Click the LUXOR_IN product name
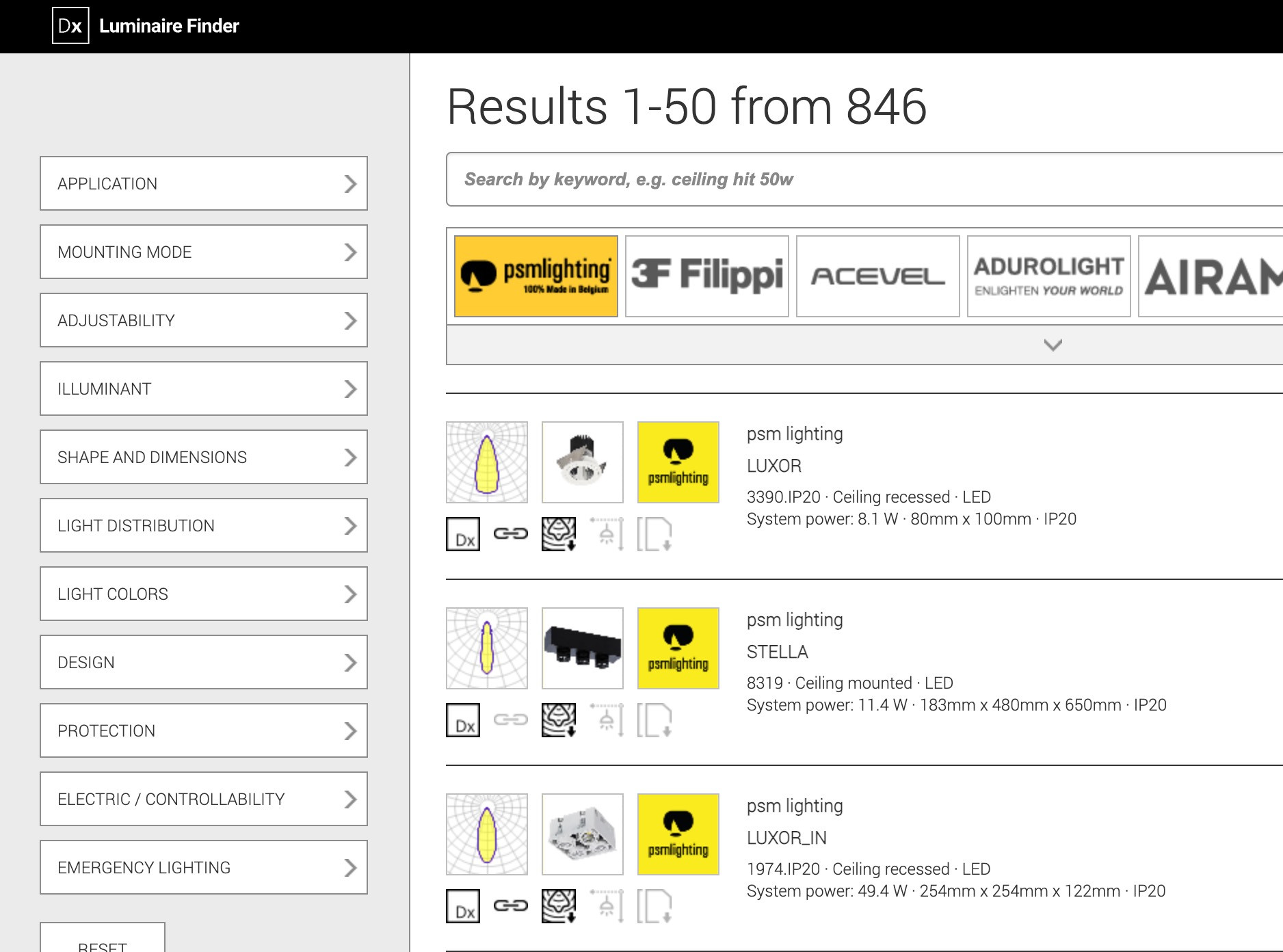The width and height of the screenshot is (1283, 952). point(787,838)
